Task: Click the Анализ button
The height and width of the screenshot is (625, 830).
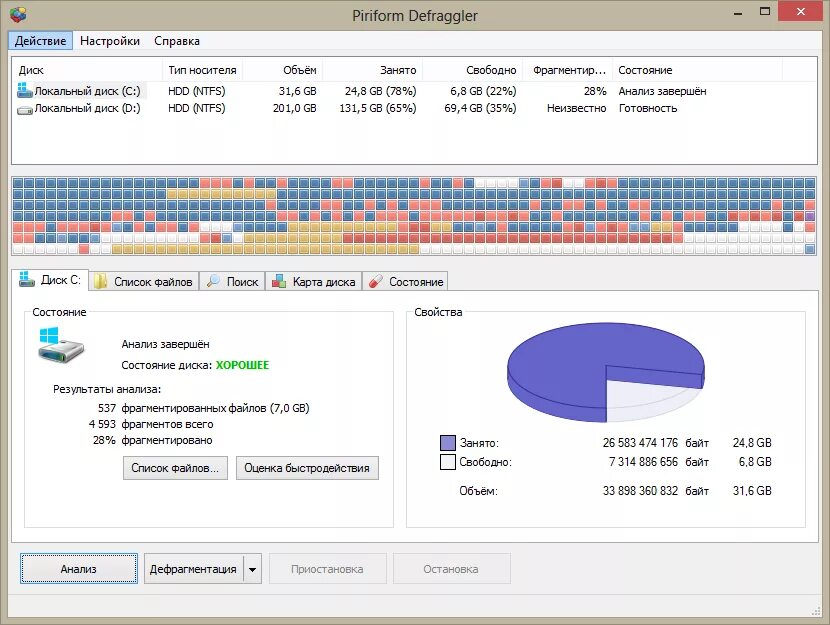Action: pos(79,569)
